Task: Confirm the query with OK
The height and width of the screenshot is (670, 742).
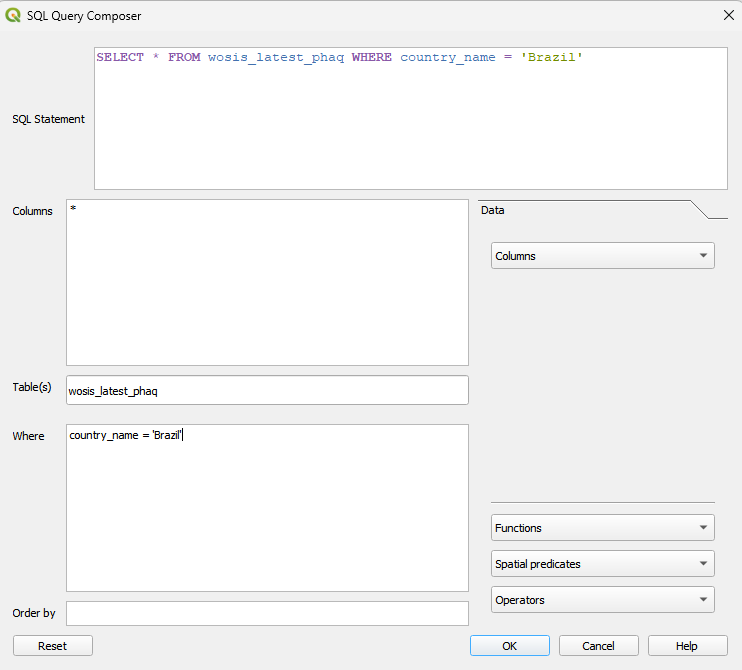Action: (509, 646)
